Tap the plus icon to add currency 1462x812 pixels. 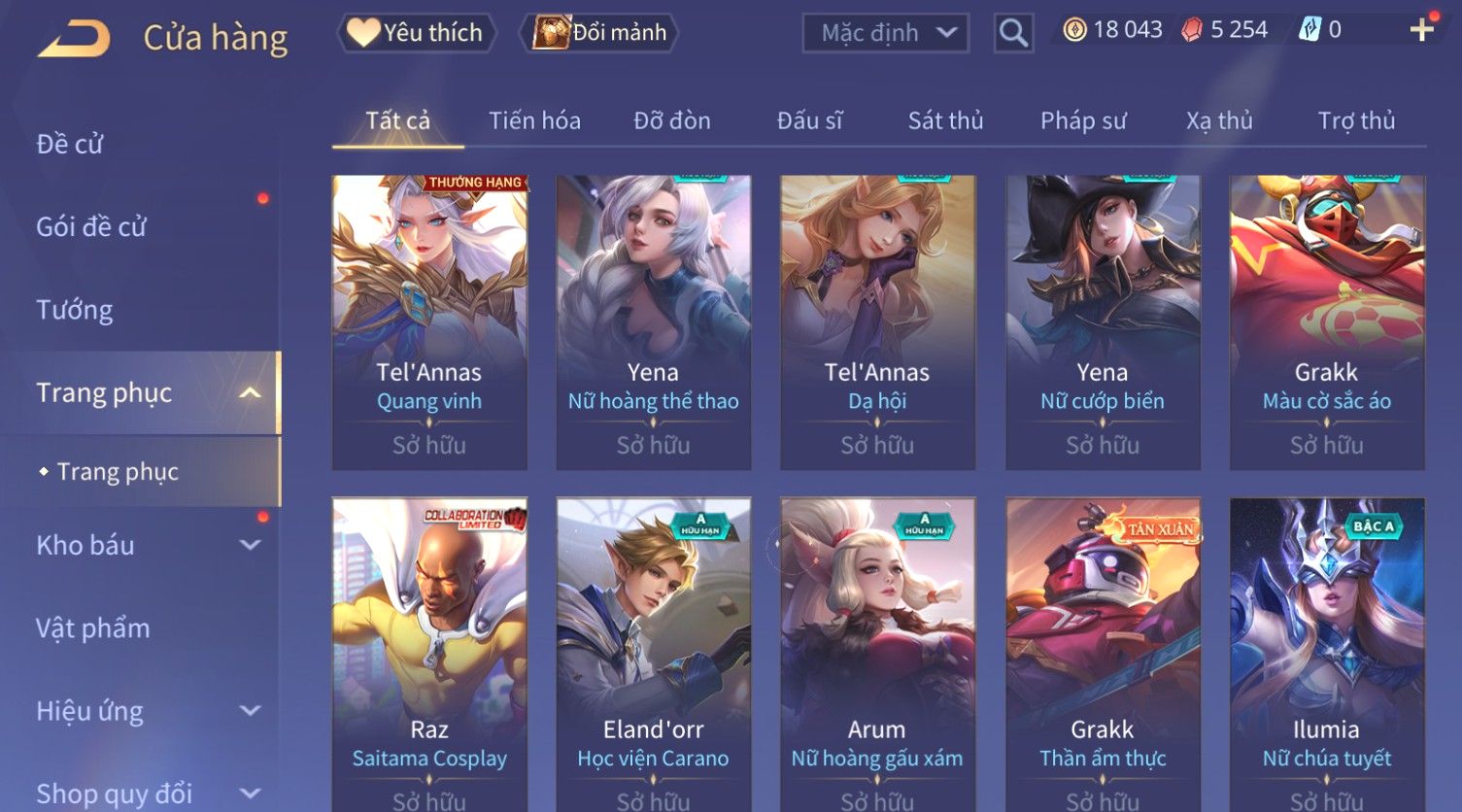coord(1421,30)
